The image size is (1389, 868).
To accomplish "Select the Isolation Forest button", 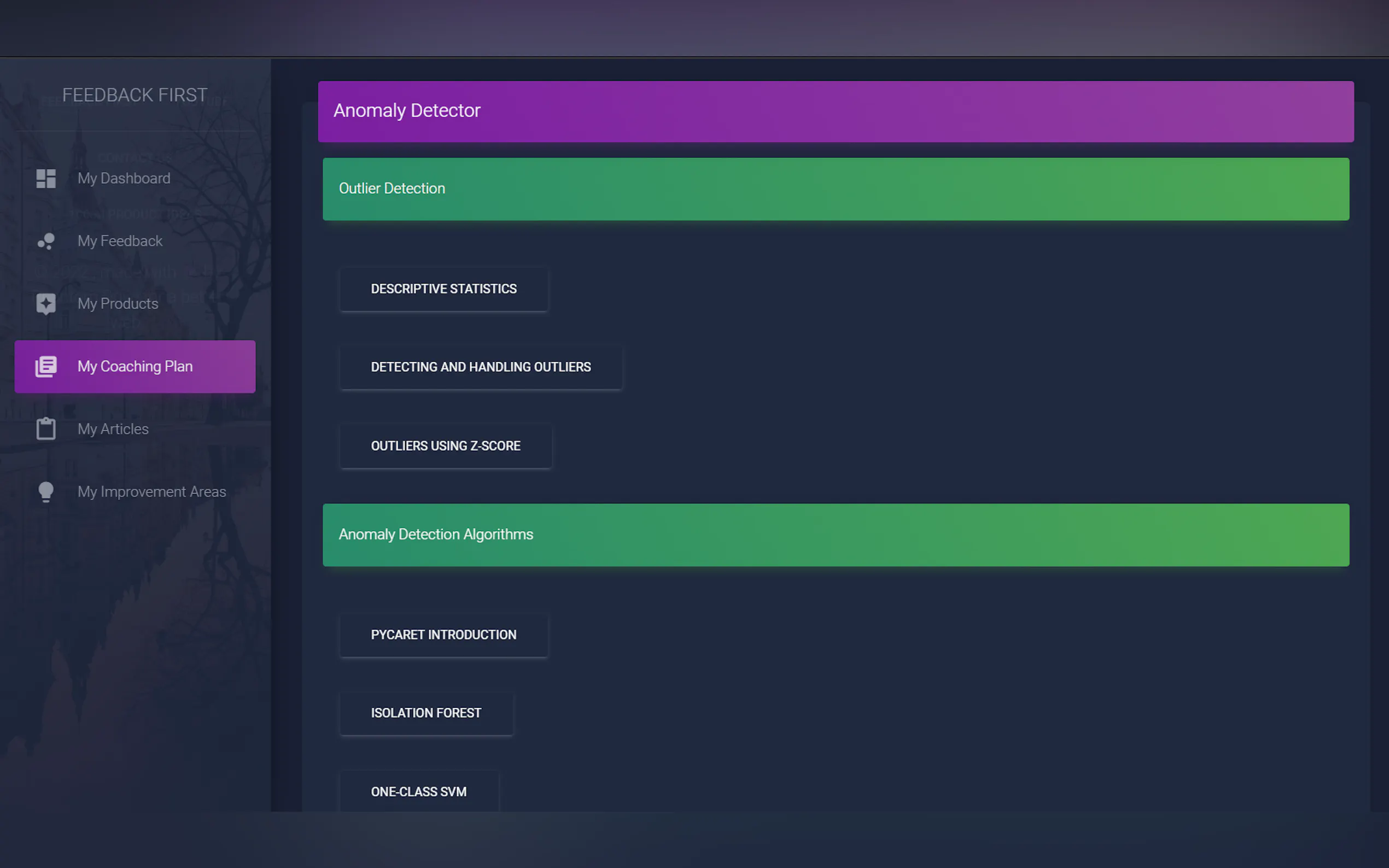I will coord(425,712).
